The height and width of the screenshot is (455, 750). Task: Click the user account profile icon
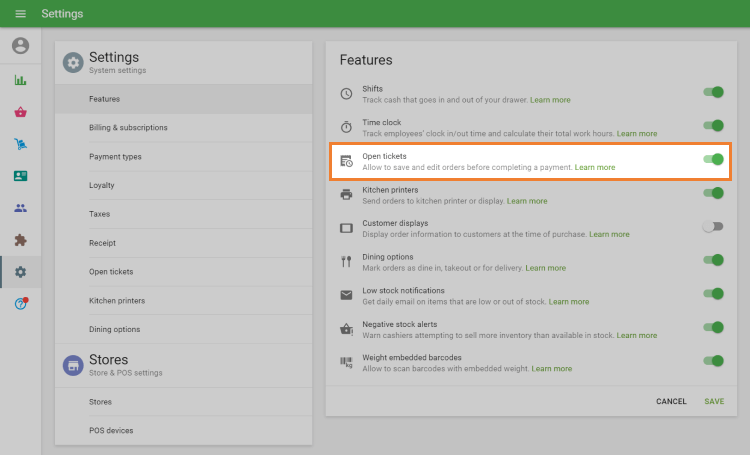pos(20,46)
